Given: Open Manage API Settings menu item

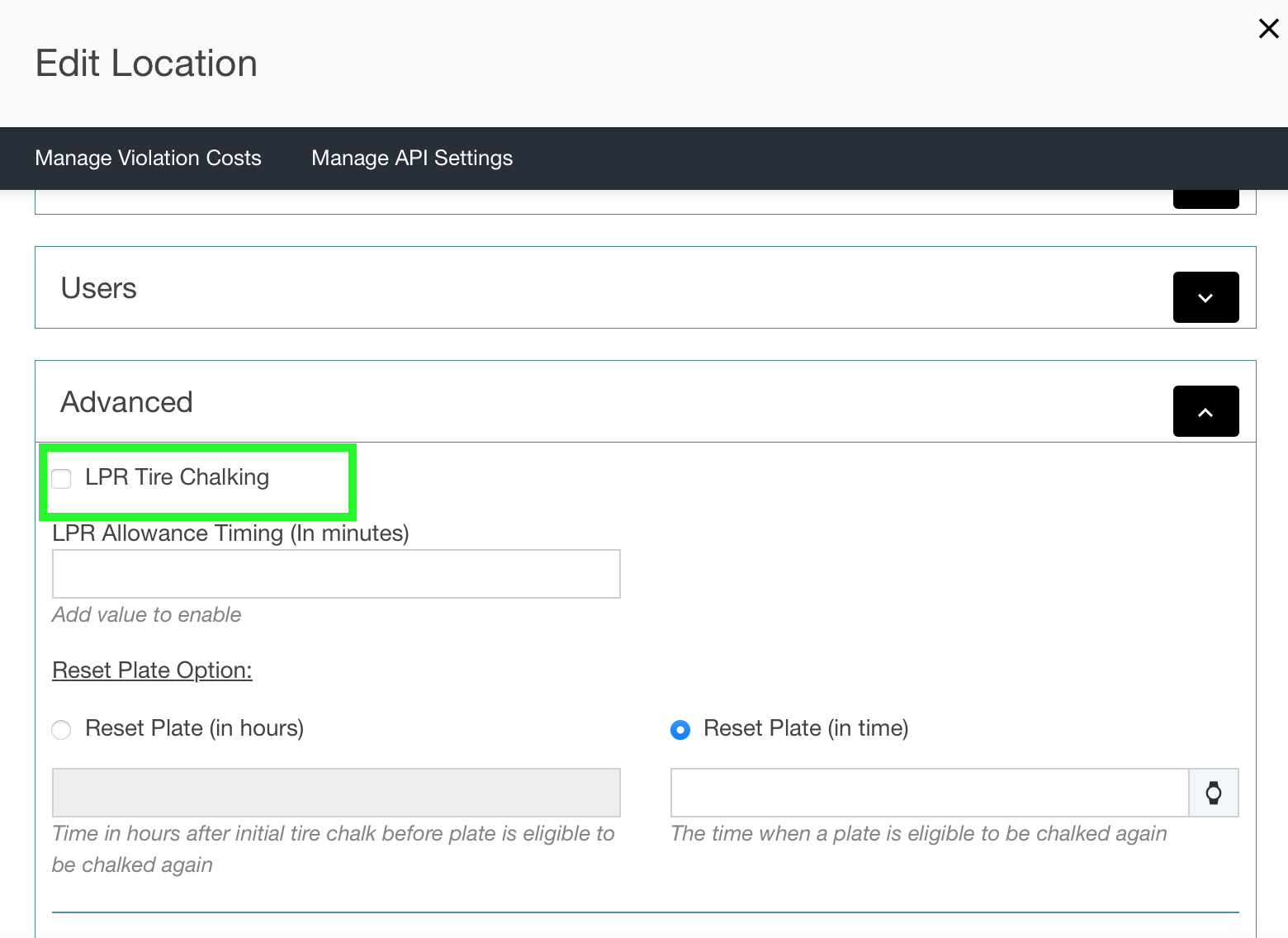Looking at the screenshot, I should click(412, 158).
